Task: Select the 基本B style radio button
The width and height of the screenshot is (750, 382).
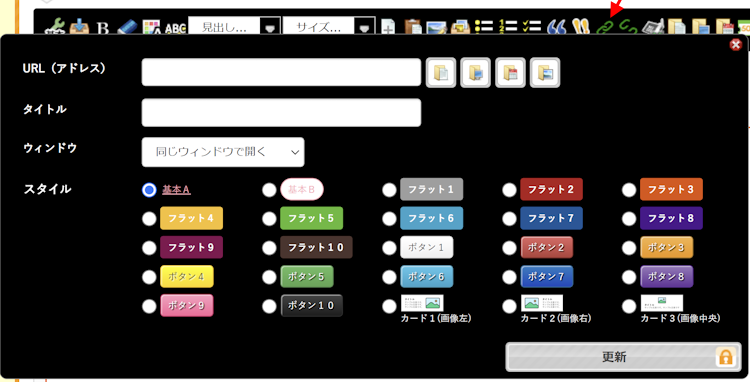Action: (269, 190)
